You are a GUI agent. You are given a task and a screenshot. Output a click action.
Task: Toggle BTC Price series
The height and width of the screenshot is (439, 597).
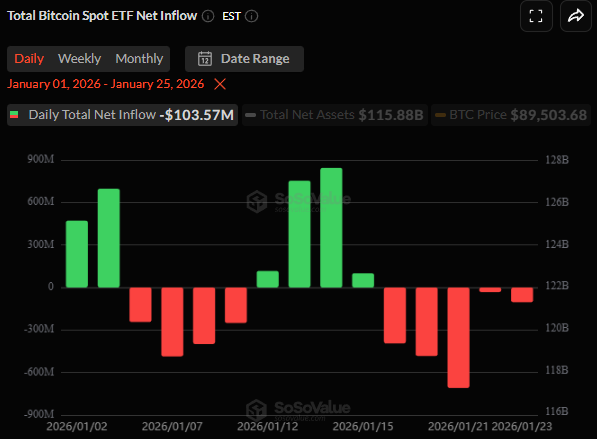511,115
